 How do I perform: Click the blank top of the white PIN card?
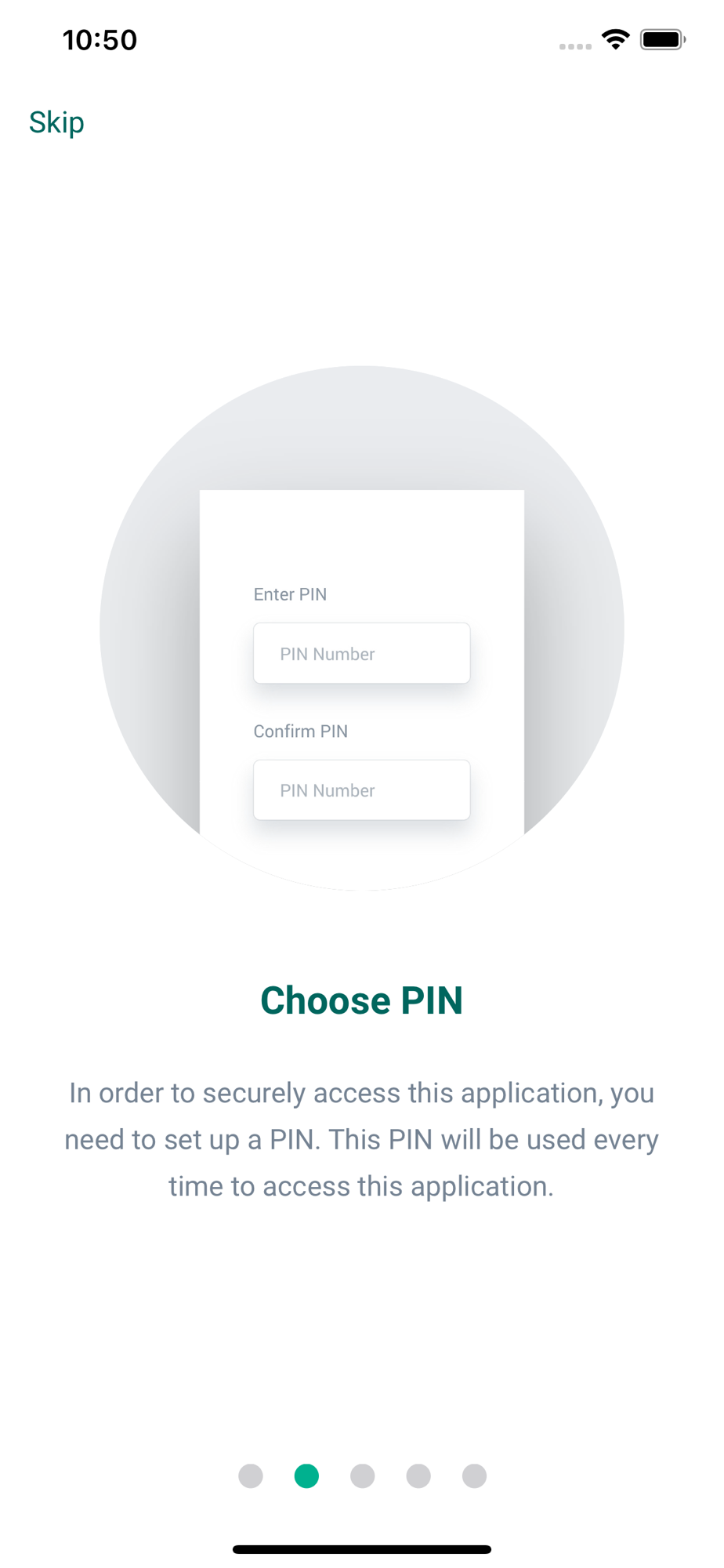click(x=361, y=533)
